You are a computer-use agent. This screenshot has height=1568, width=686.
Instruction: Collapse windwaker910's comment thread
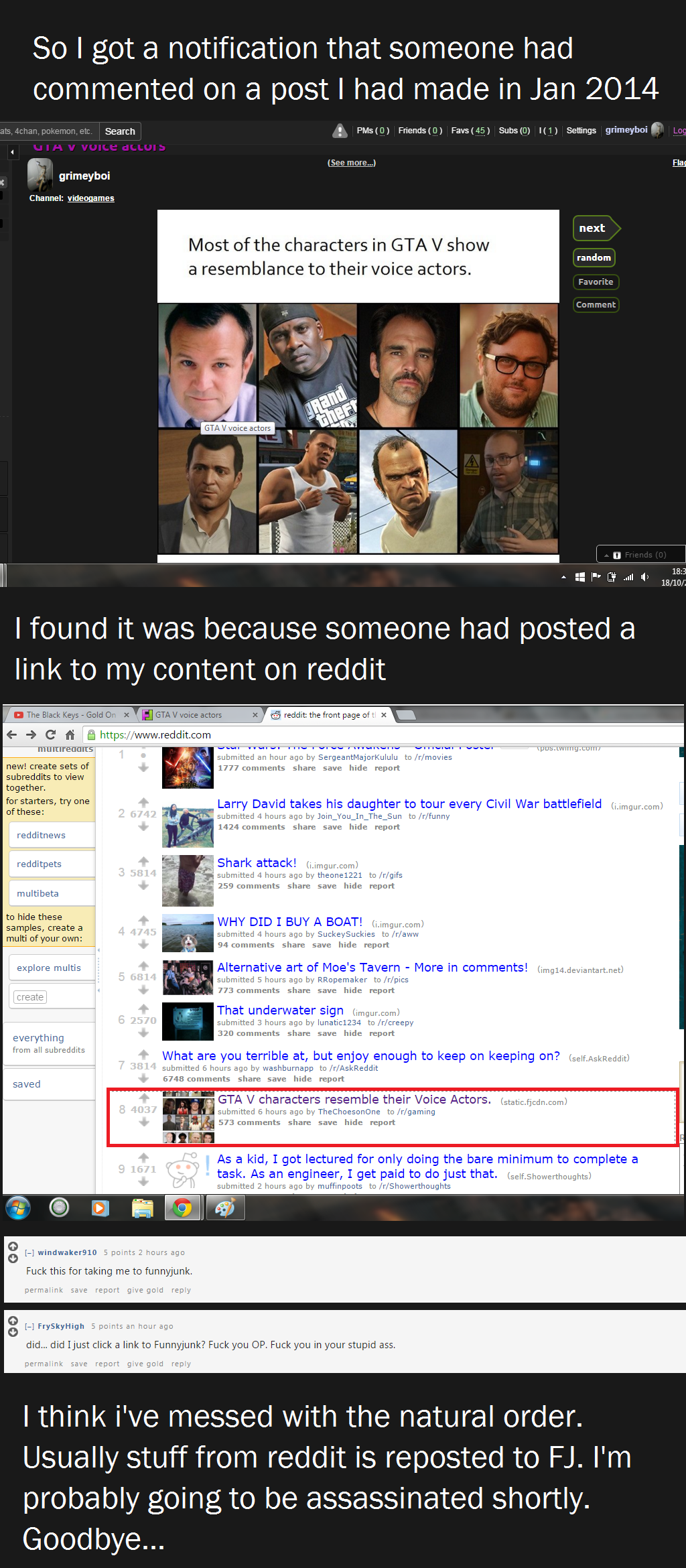(x=29, y=1252)
